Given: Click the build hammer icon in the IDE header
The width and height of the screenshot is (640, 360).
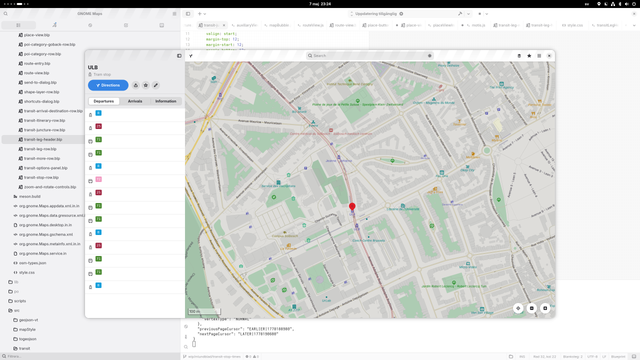Looking at the screenshot, I should point(460,14).
